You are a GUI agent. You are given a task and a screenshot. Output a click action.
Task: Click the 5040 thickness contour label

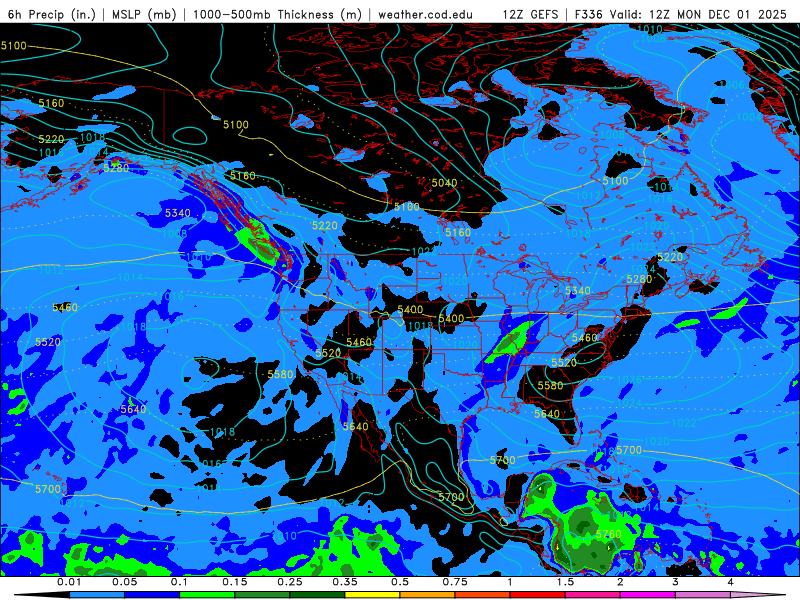tap(444, 183)
